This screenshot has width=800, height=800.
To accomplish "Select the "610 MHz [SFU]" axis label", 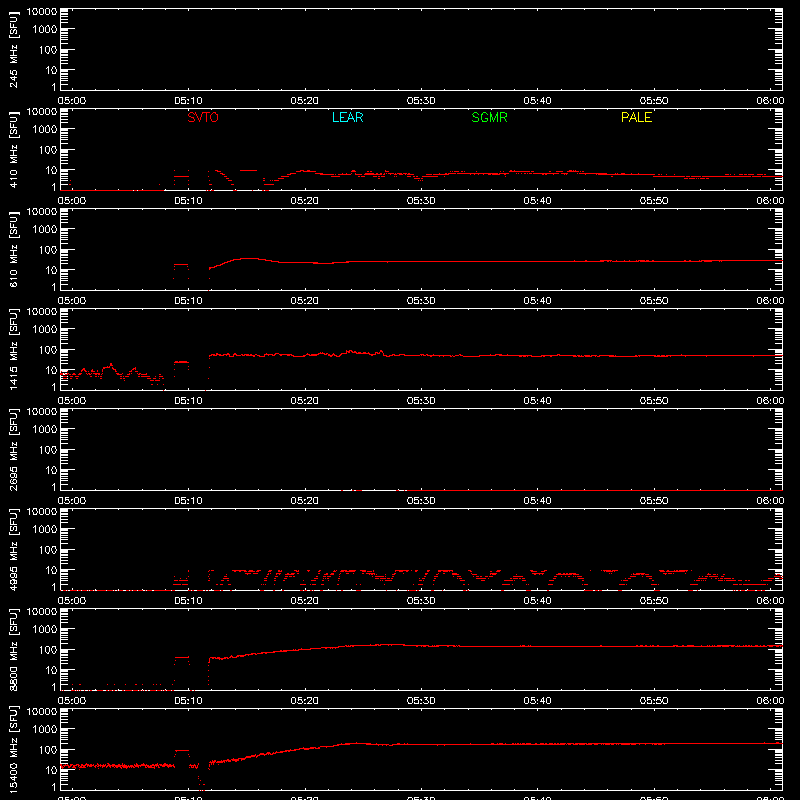I will (x=13, y=249).
